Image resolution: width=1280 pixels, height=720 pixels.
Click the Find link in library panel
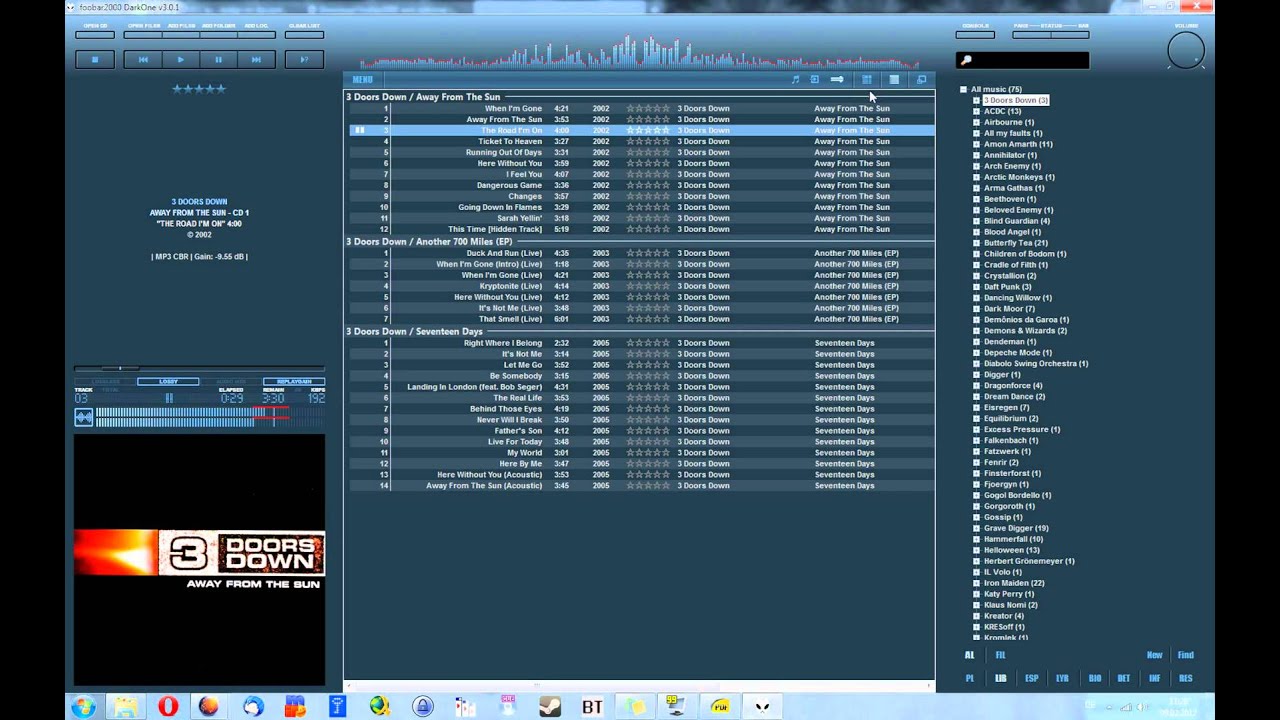point(1185,655)
